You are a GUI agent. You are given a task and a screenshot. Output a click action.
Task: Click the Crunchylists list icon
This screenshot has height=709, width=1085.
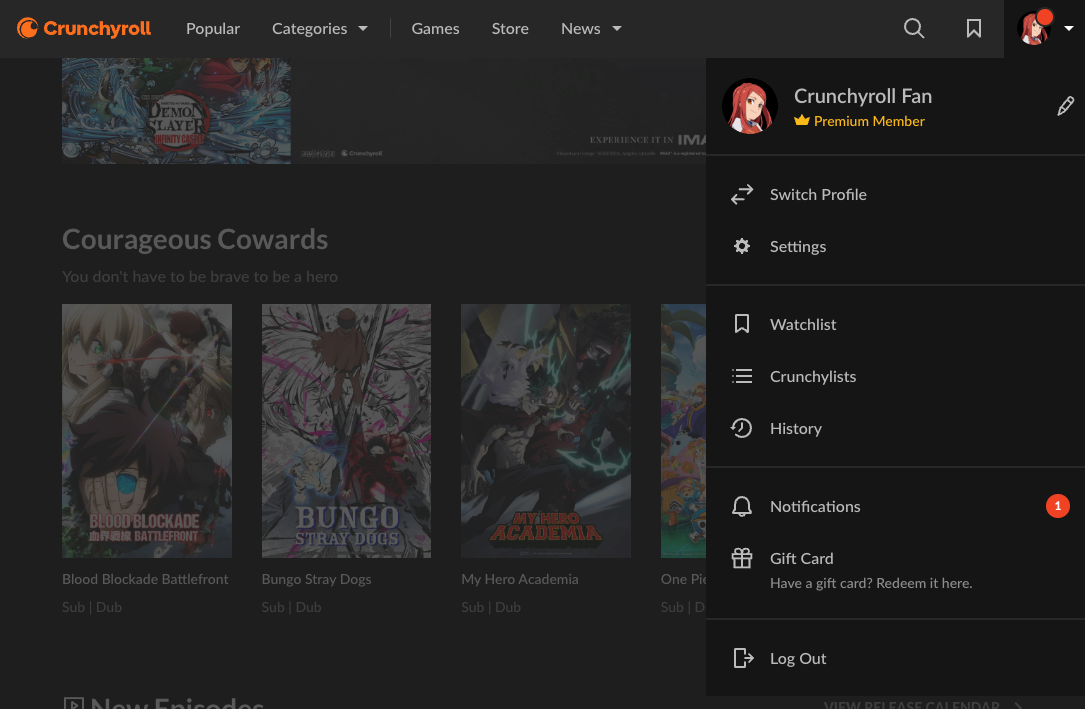click(x=742, y=376)
